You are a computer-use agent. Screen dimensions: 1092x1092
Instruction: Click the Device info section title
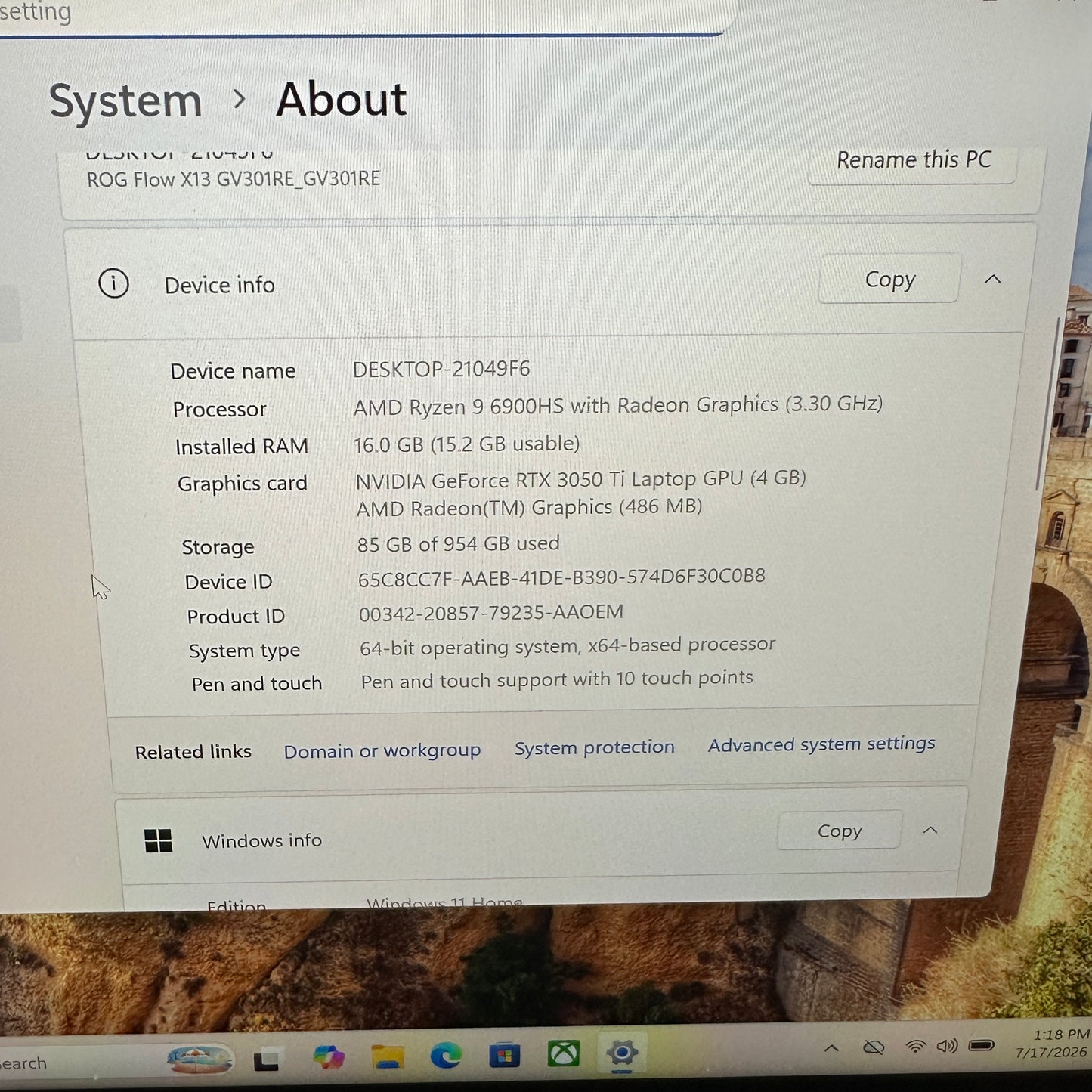(219, 285)
